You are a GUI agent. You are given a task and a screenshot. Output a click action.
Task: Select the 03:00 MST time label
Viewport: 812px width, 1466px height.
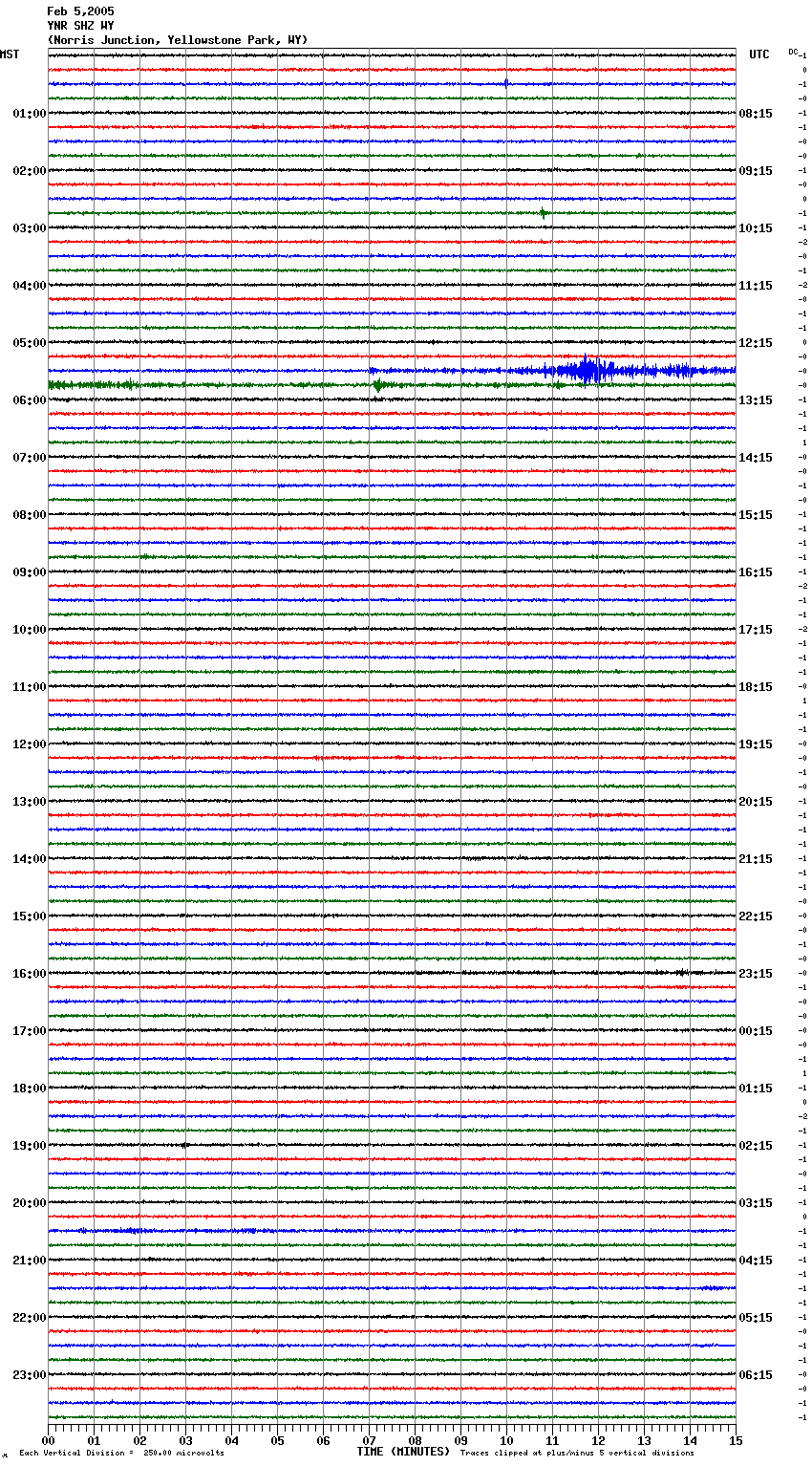[x=30, y=228]
